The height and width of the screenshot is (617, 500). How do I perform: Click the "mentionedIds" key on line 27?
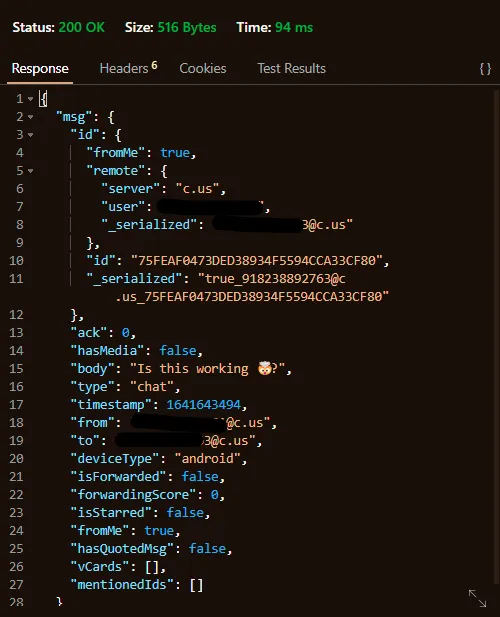pyautogui.click(x=122, y=585)
